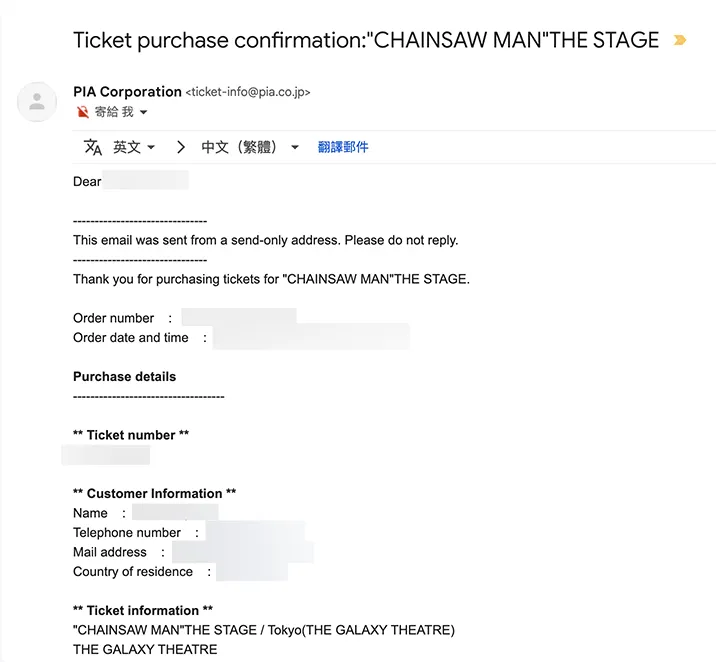Click the email subject title text
The height and width of the screenshot is (662, 716).
366,41
